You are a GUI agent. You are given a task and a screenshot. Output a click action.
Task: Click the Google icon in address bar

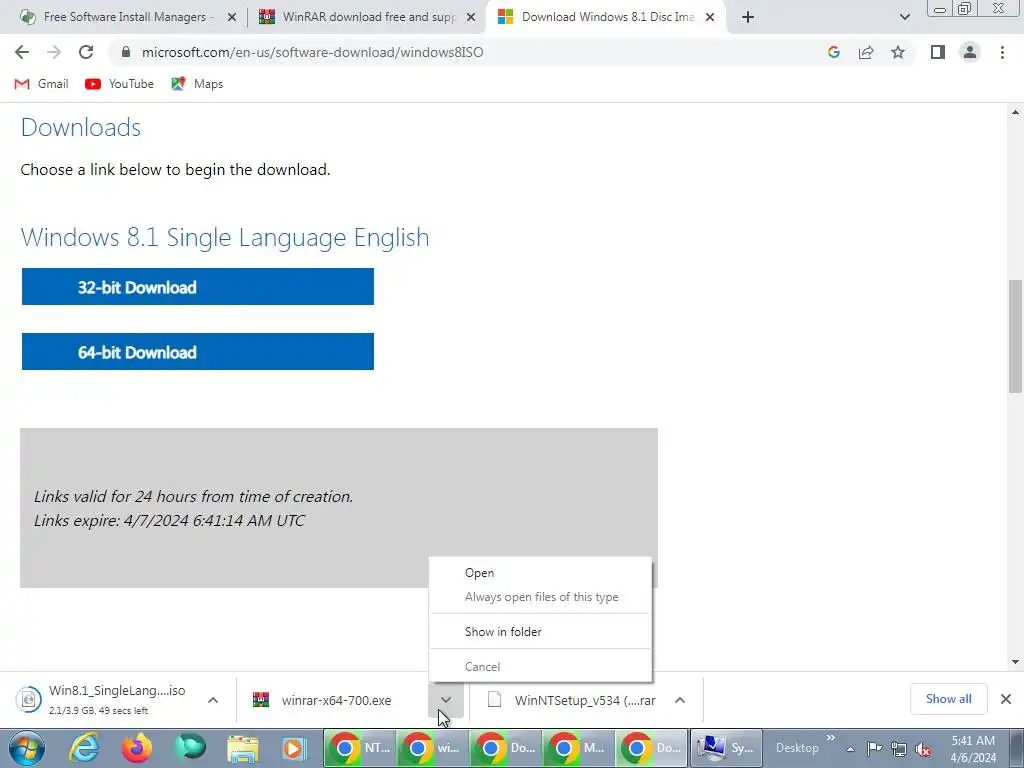[x=833, y=52]
